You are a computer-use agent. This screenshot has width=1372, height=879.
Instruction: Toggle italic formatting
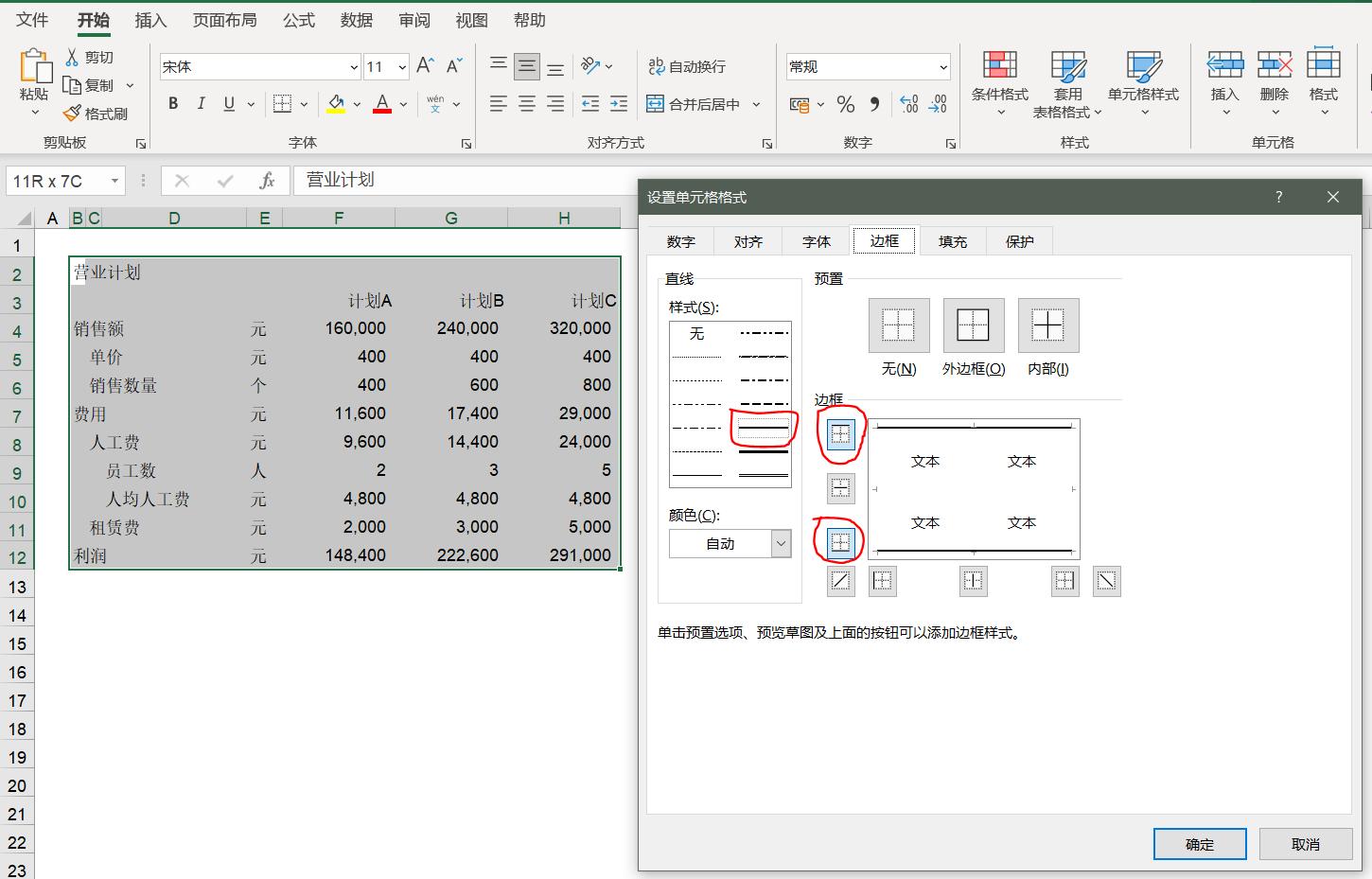click(201, 103)
